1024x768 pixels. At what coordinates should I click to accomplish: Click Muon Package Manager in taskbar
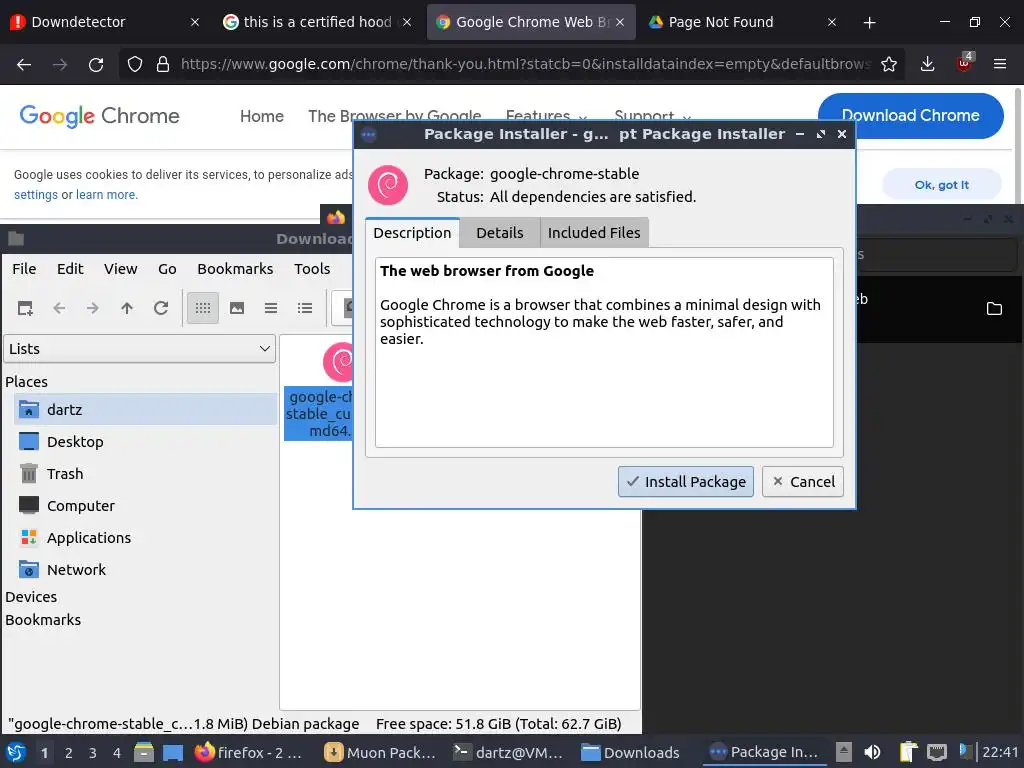(381, 753)
